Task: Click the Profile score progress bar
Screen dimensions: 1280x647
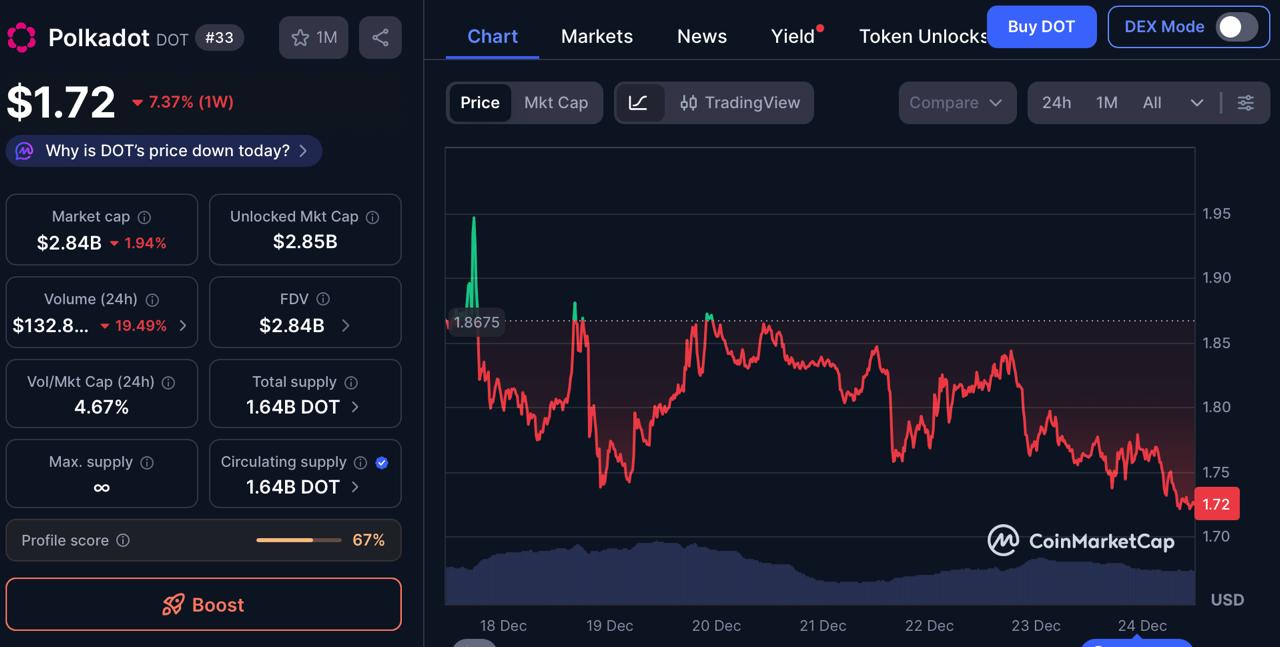Action: [x=298, y=540]
